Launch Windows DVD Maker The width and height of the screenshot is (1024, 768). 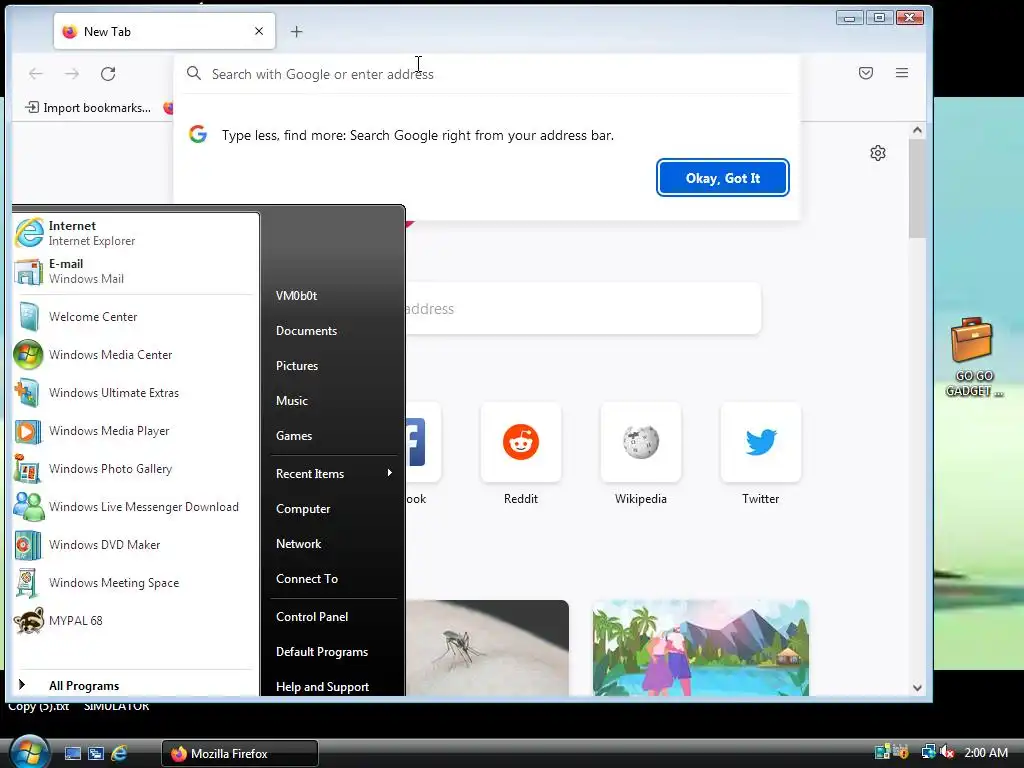(134, 545)
